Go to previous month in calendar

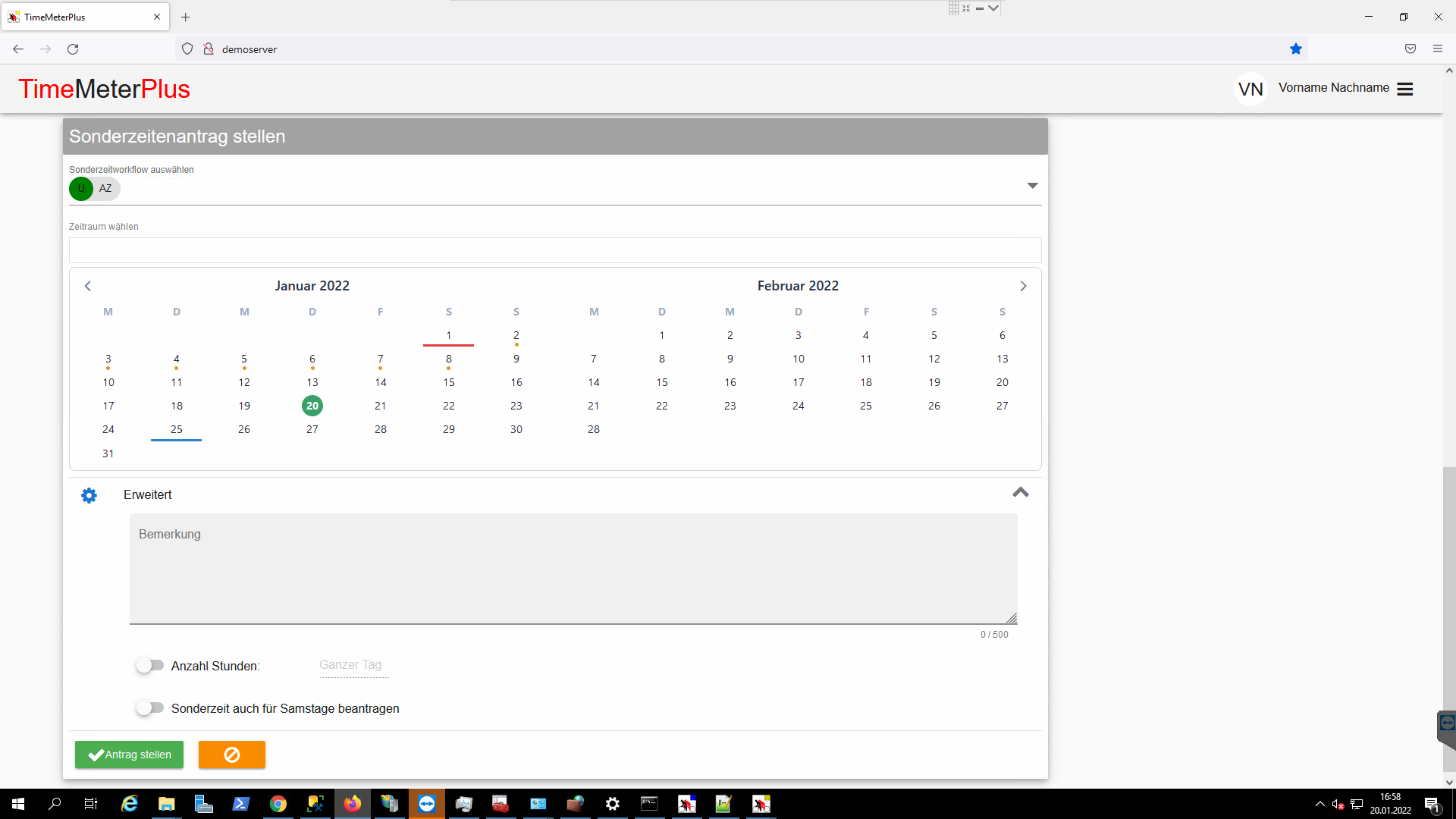88,286
